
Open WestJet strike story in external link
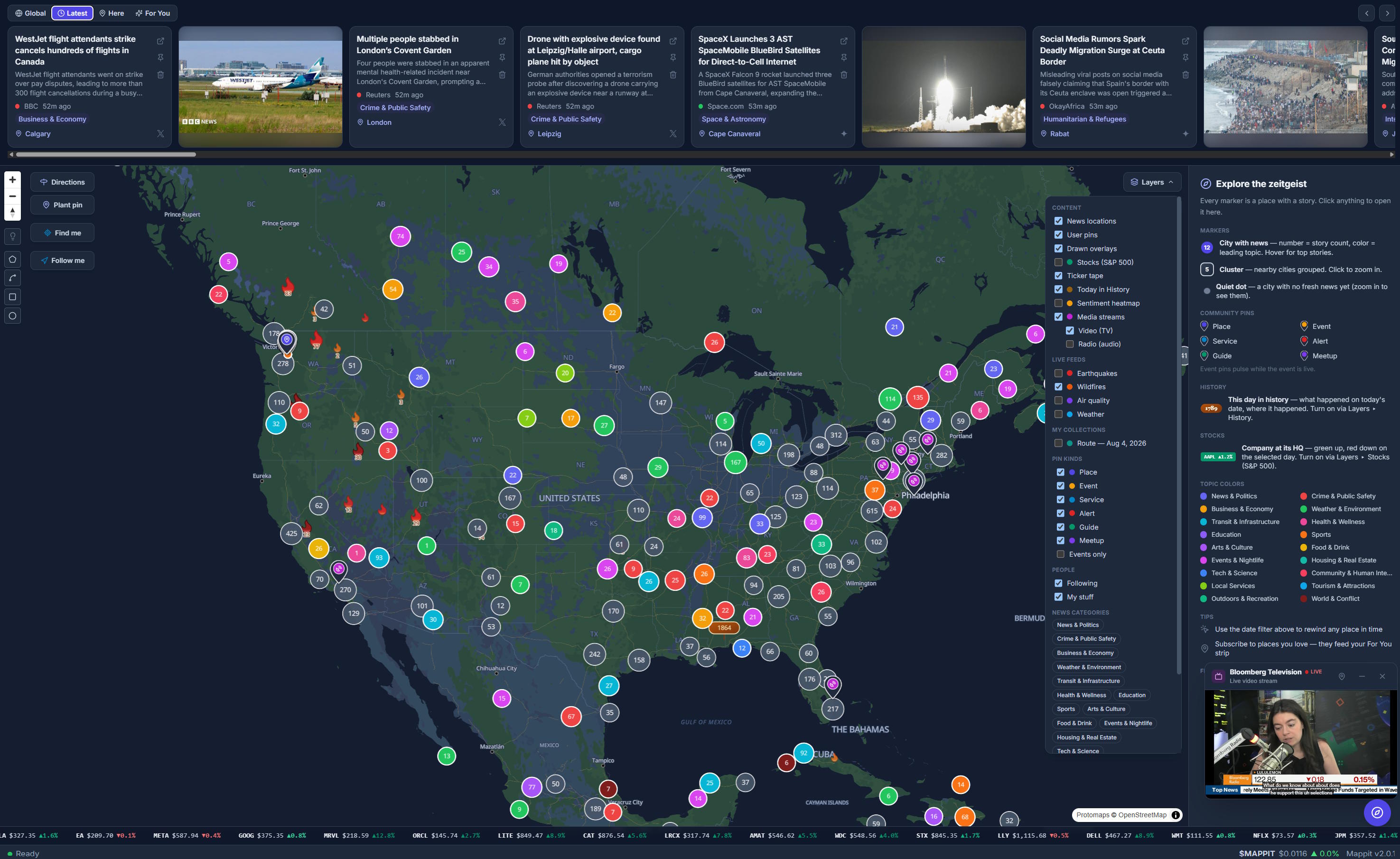(x=161, y=41)
